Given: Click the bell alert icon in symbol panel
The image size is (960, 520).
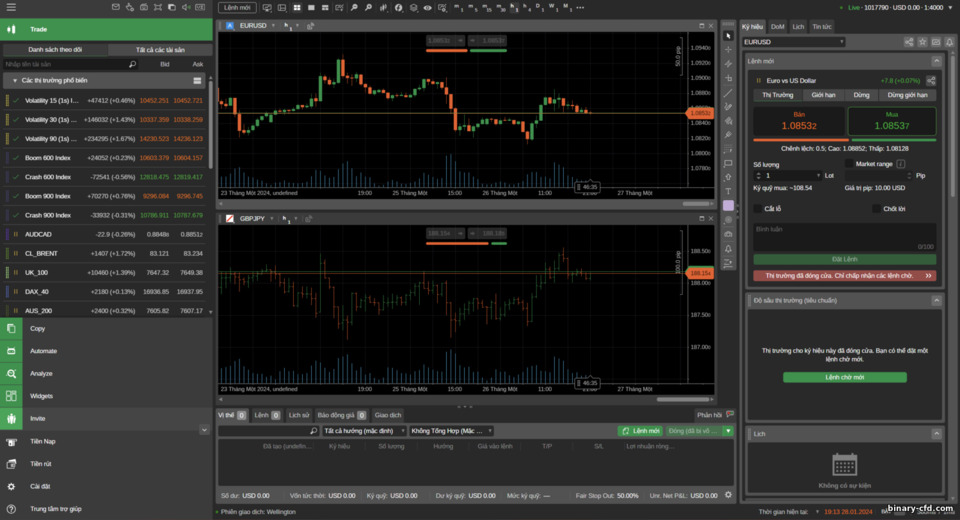Looking at the screenshot, I should click(949, 42).
